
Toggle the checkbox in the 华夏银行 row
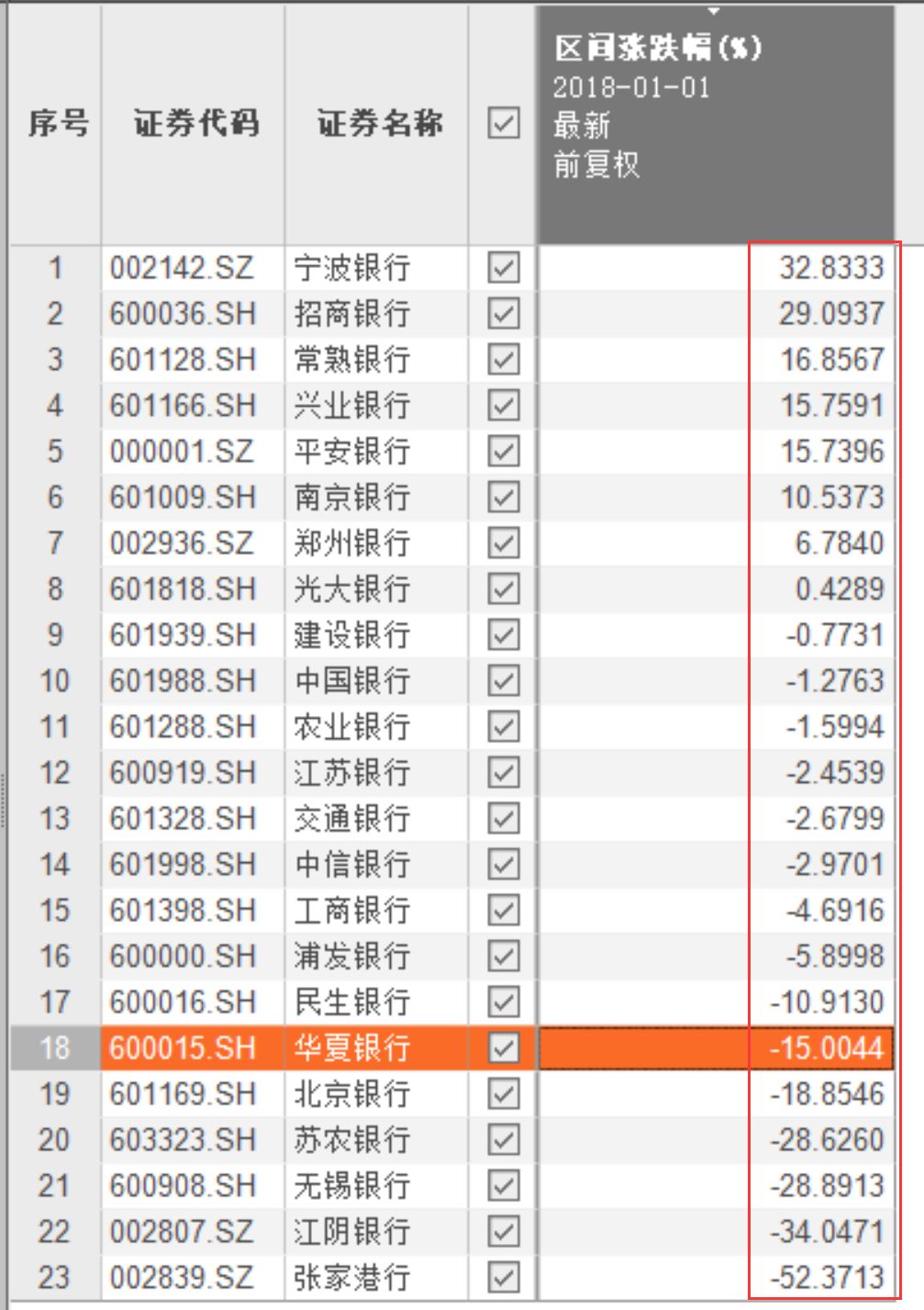click(x=504, y=1047)
